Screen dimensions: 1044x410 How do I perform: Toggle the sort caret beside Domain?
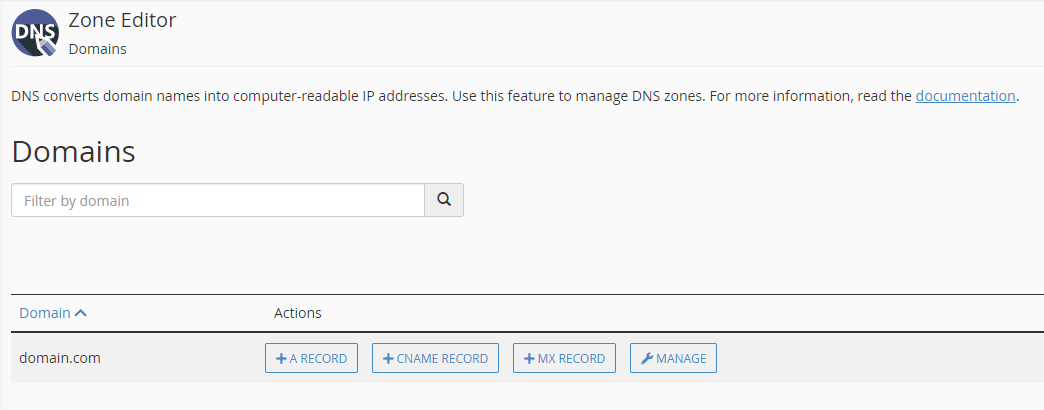[81, 313]
